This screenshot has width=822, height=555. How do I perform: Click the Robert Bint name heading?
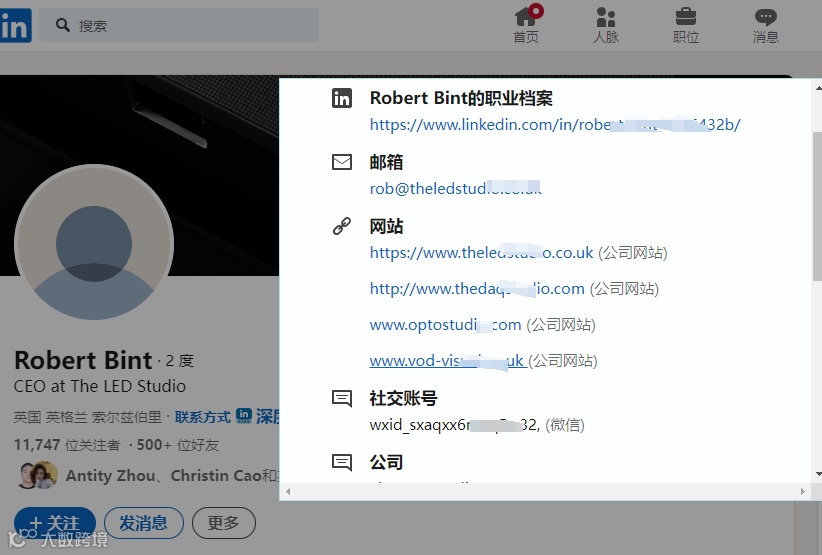[x=83, y=360]
